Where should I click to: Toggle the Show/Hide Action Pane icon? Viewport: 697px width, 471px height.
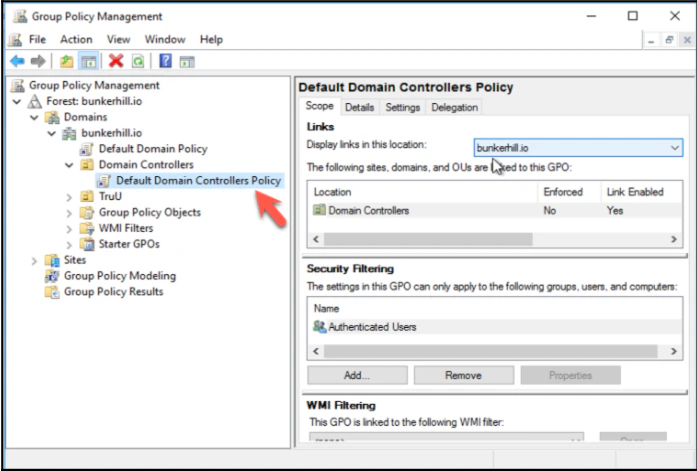point(187,61)
